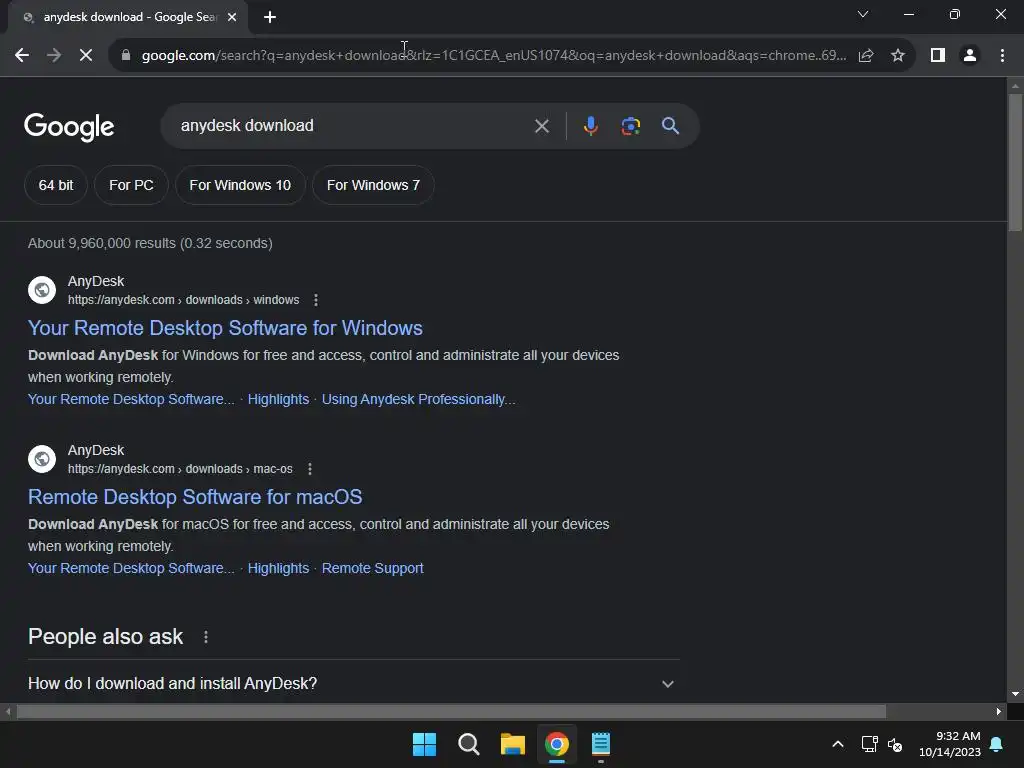Open the notification bell
1024x768 pixels.
[x=997, y=744]
